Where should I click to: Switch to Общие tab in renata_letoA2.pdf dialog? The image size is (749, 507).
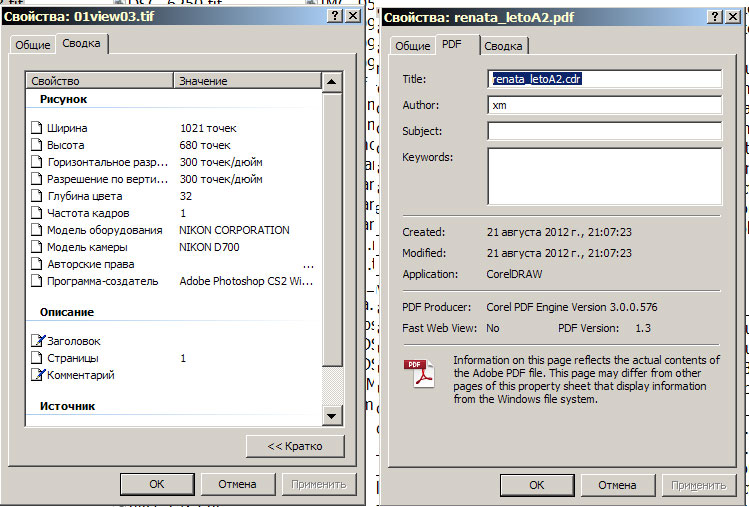click(x=413, y=46)
